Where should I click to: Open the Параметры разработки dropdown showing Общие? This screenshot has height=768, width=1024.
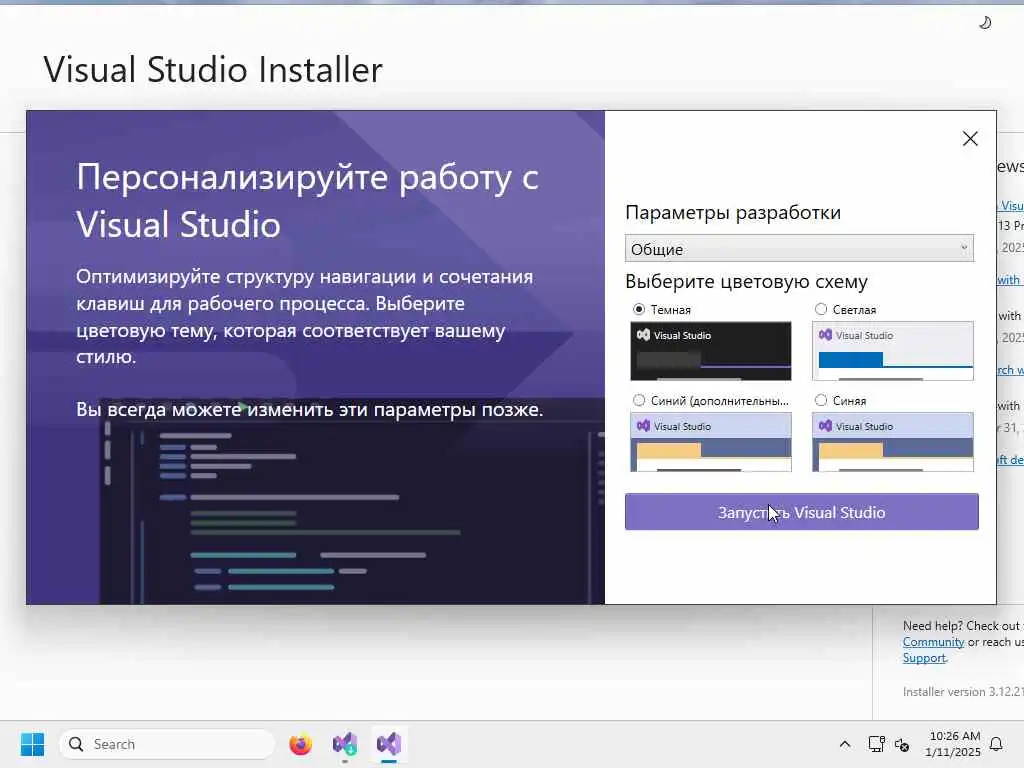tap(799, 248)
